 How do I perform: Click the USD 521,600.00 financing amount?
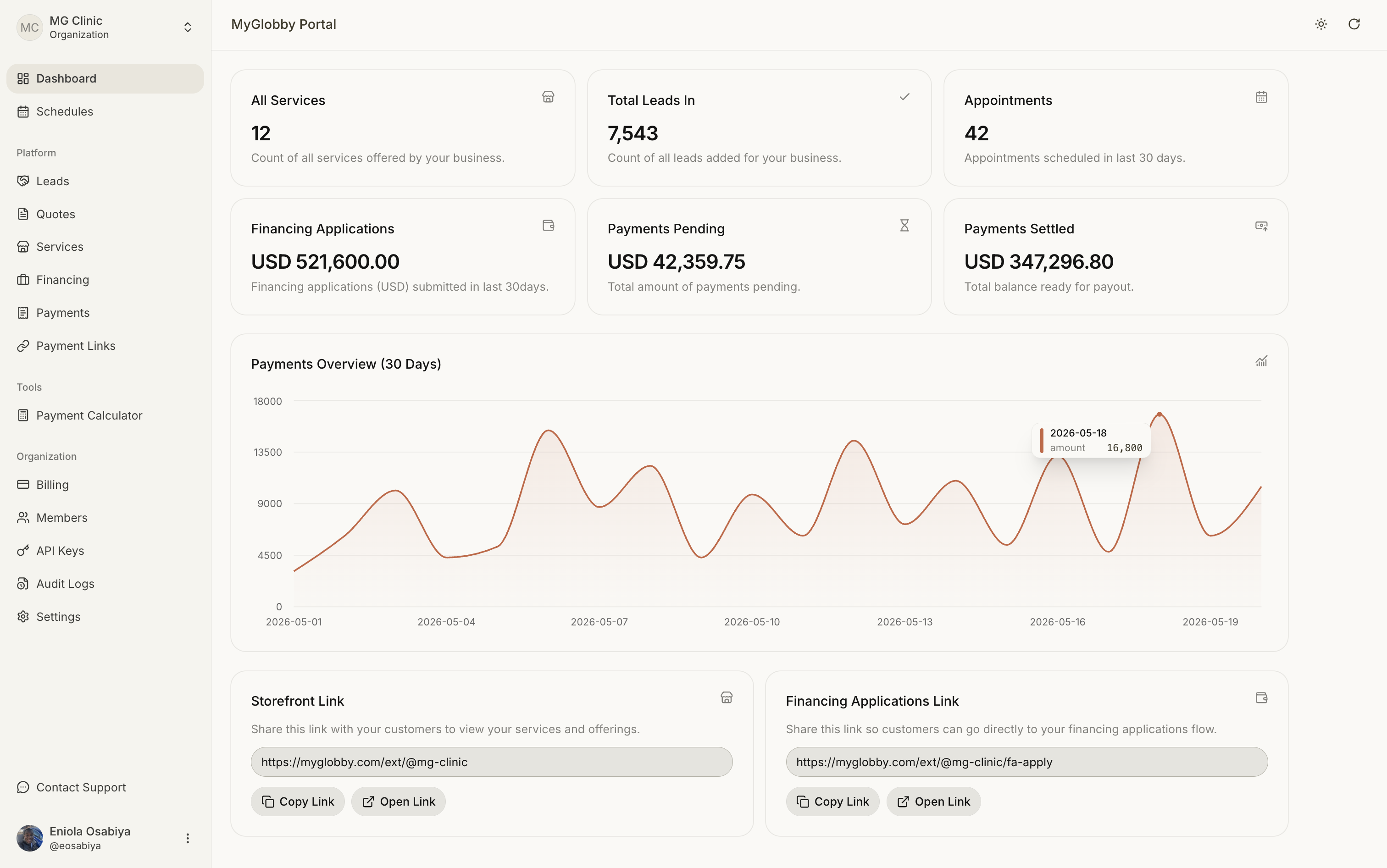(325, 262)
